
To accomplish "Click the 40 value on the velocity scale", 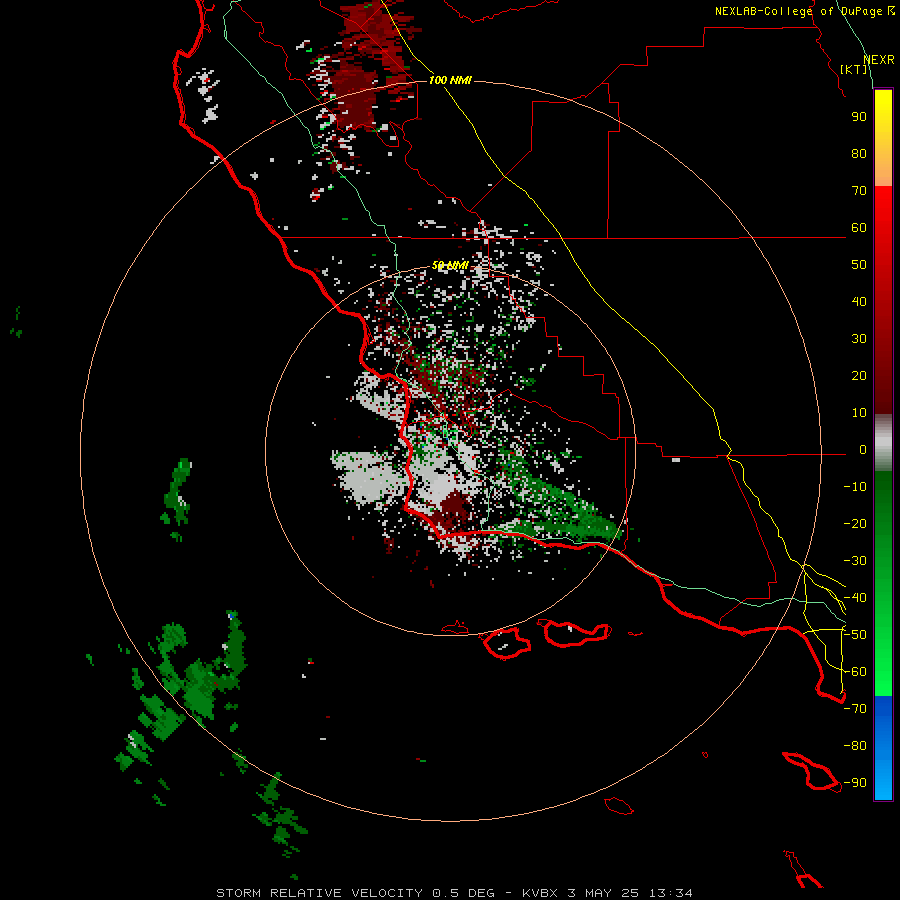I will click(859, 302).
